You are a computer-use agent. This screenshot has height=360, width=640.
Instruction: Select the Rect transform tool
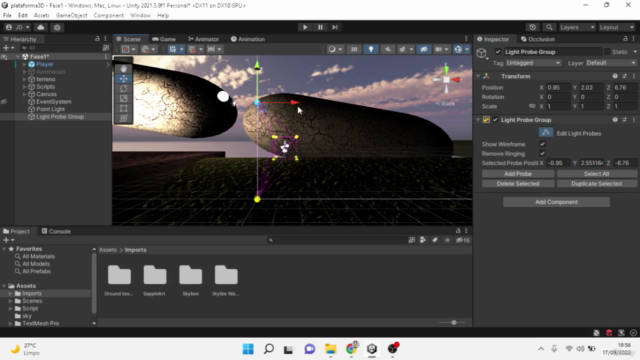(x=124, y=108)
